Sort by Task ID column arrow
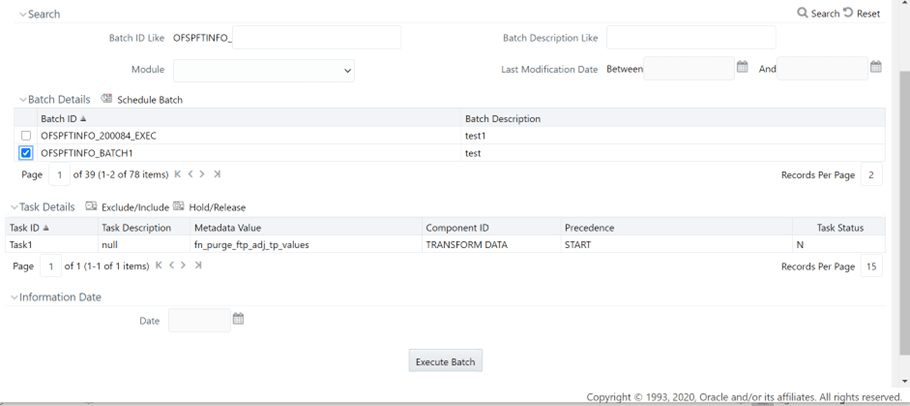Viewport: 910px width, 406px height. pyautogui.click(x=46, y=227)
